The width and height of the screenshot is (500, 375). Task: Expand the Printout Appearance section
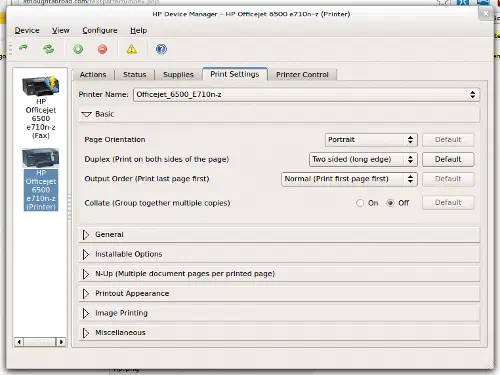click(x=279, y=293)
